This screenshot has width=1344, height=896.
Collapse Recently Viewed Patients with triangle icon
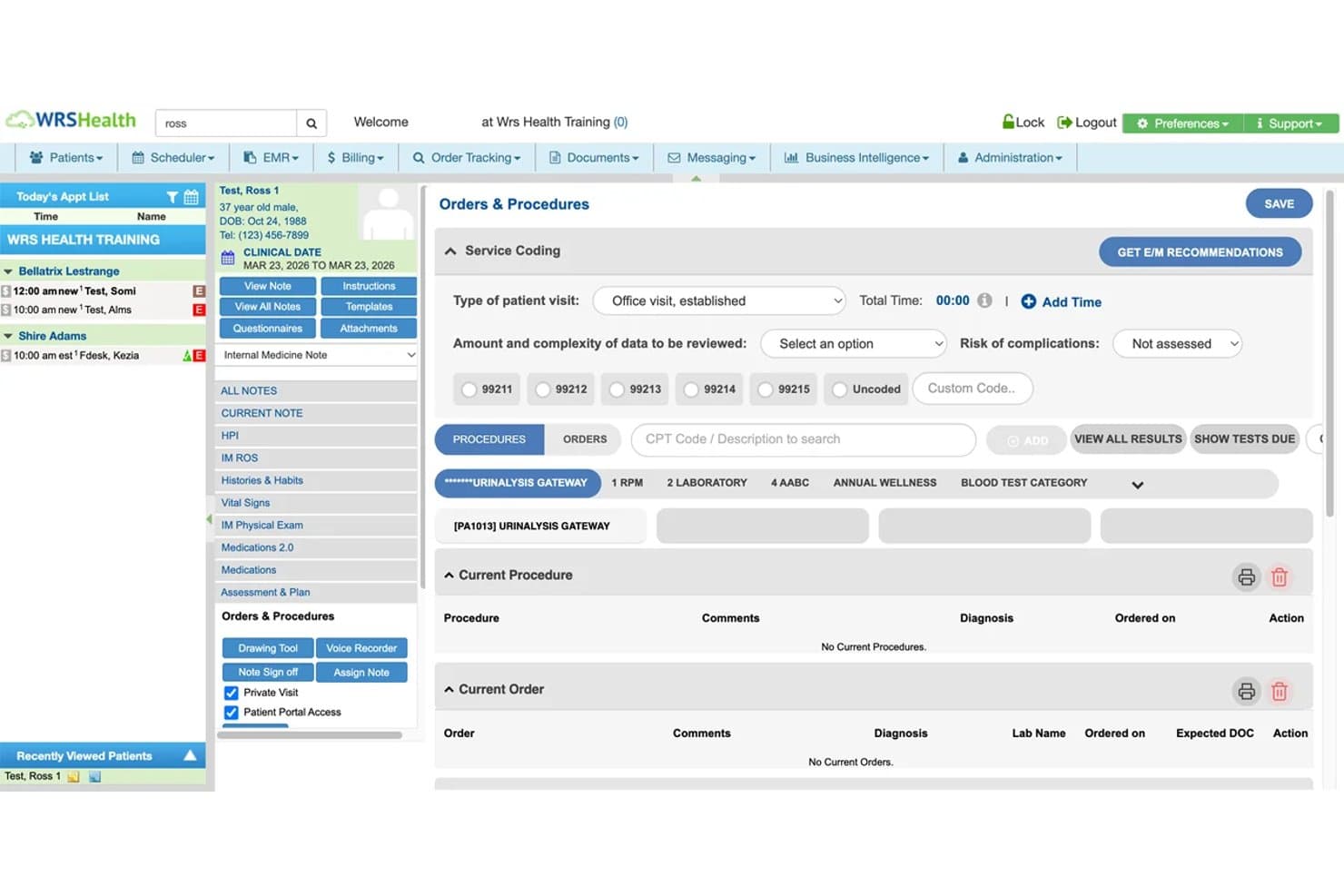190,755
